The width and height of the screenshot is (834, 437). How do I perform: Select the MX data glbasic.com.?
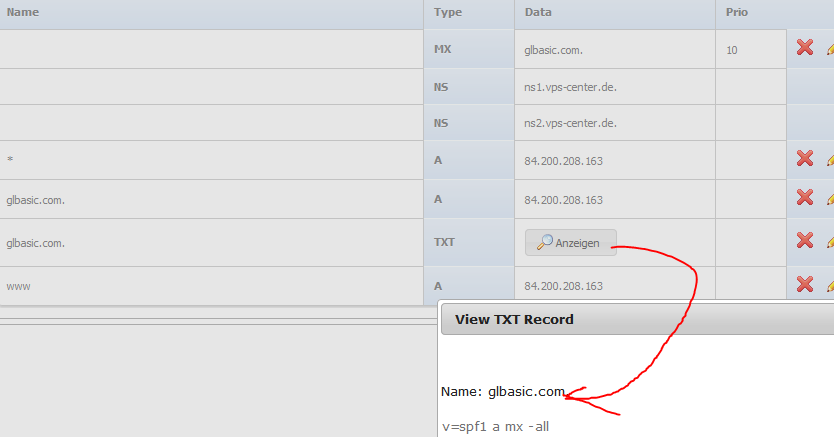(553, 51)
